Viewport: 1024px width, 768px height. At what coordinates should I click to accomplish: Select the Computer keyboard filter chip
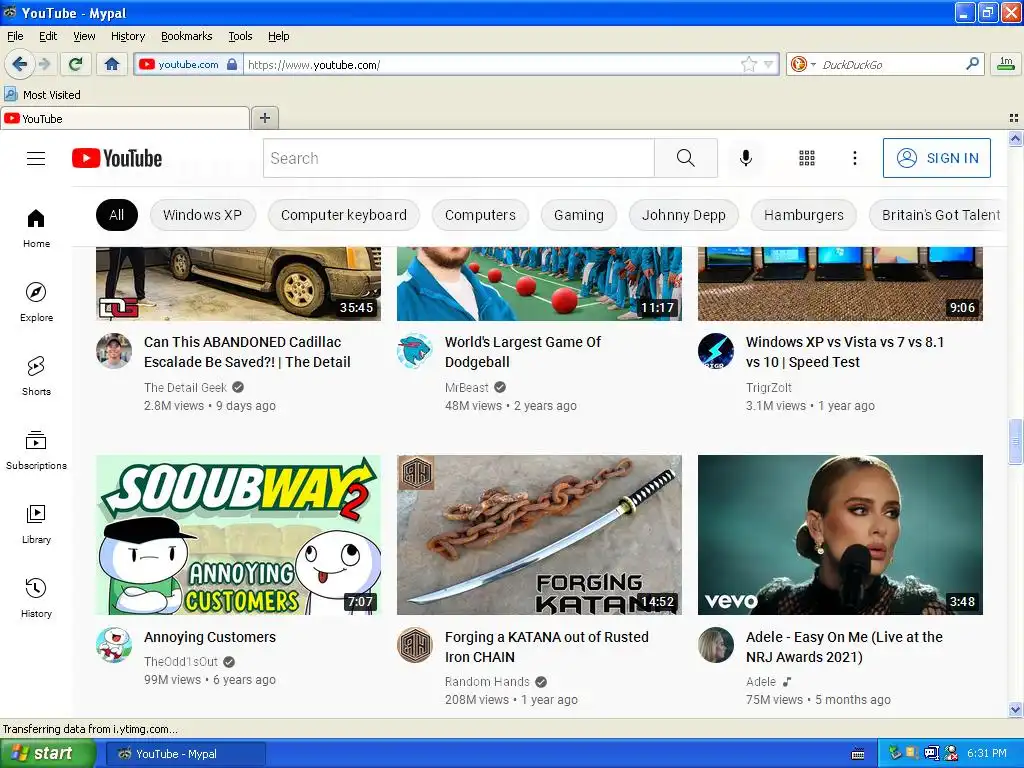pos(344,215)
